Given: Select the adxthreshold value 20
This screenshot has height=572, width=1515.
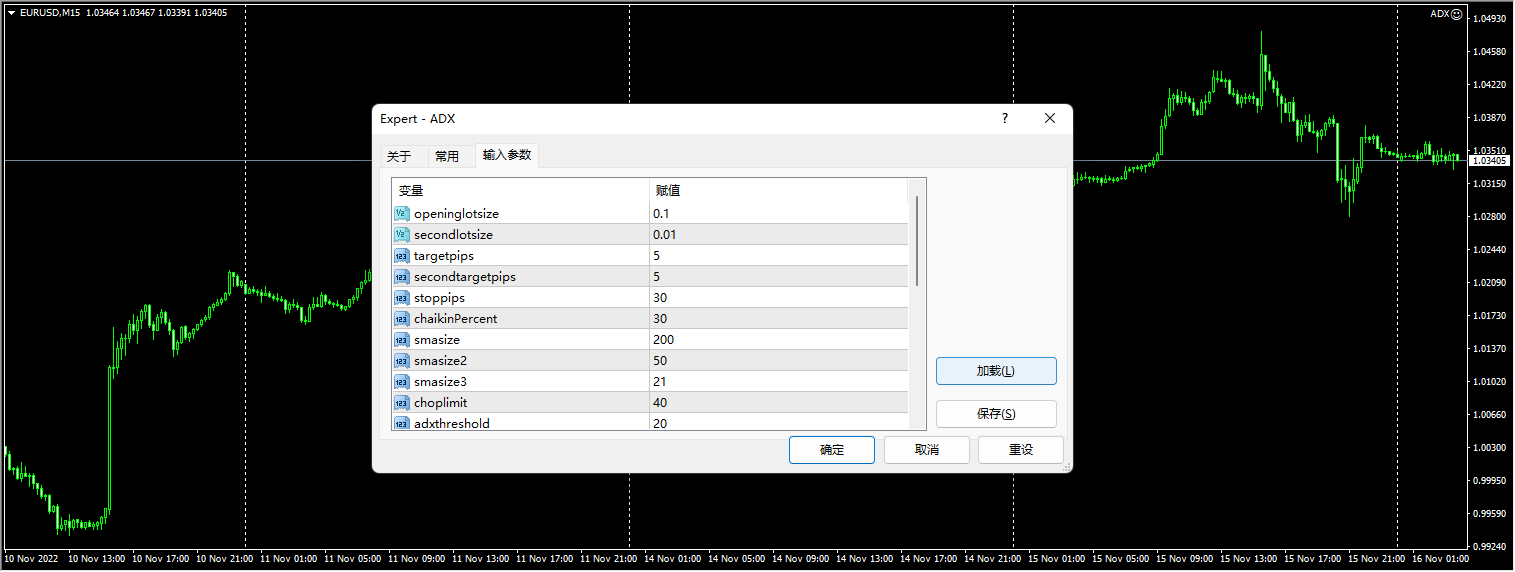Looking at the screenshot, I should (x=779, y=423).
